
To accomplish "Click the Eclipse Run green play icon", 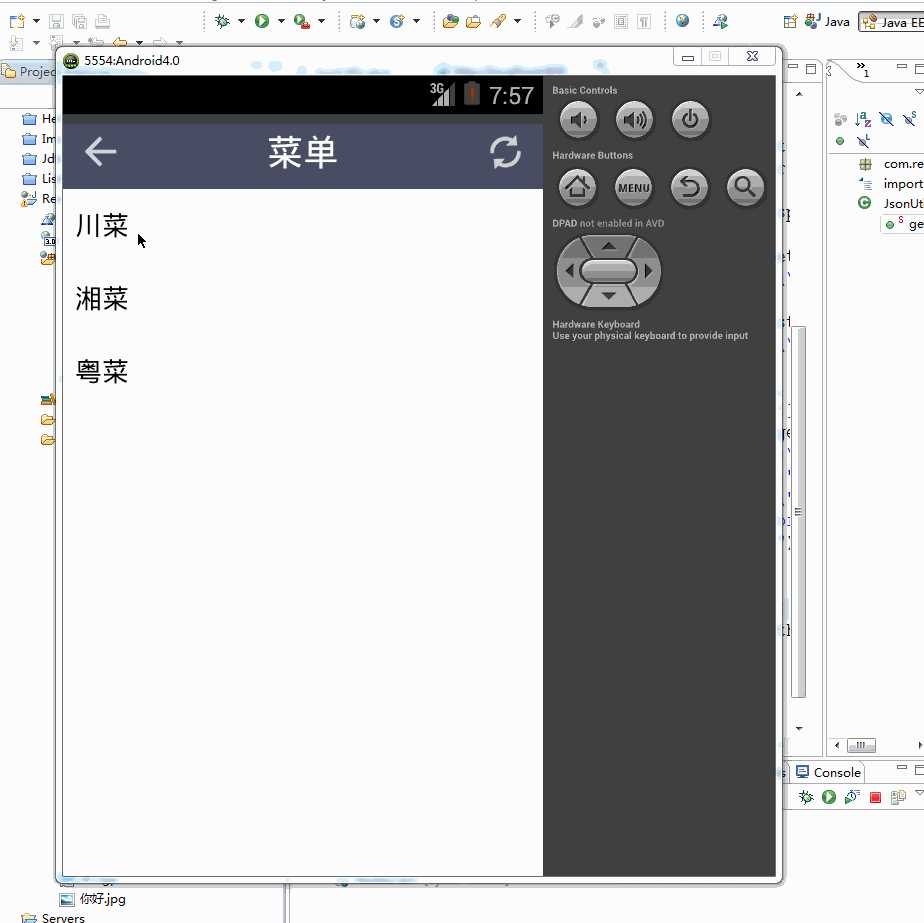I will [262, 22].
